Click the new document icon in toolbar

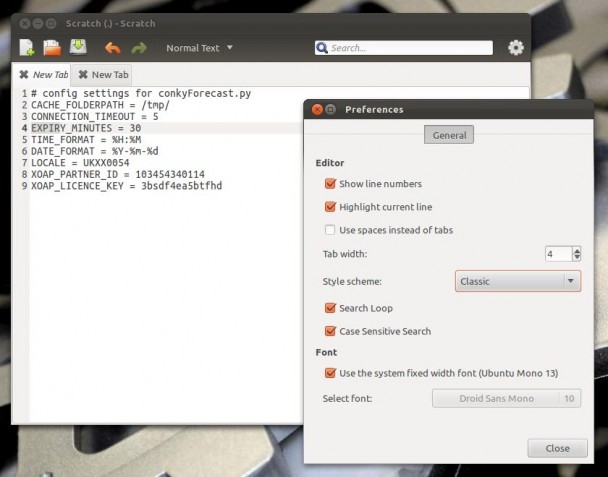tap(27, 47)
